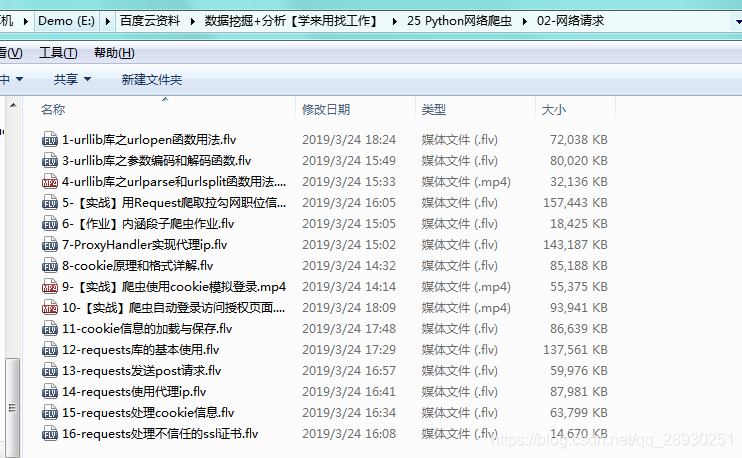Click the navigation pane scrollbar thumb
This screenshot has height=458, width=742.
[x=13, y=407]
